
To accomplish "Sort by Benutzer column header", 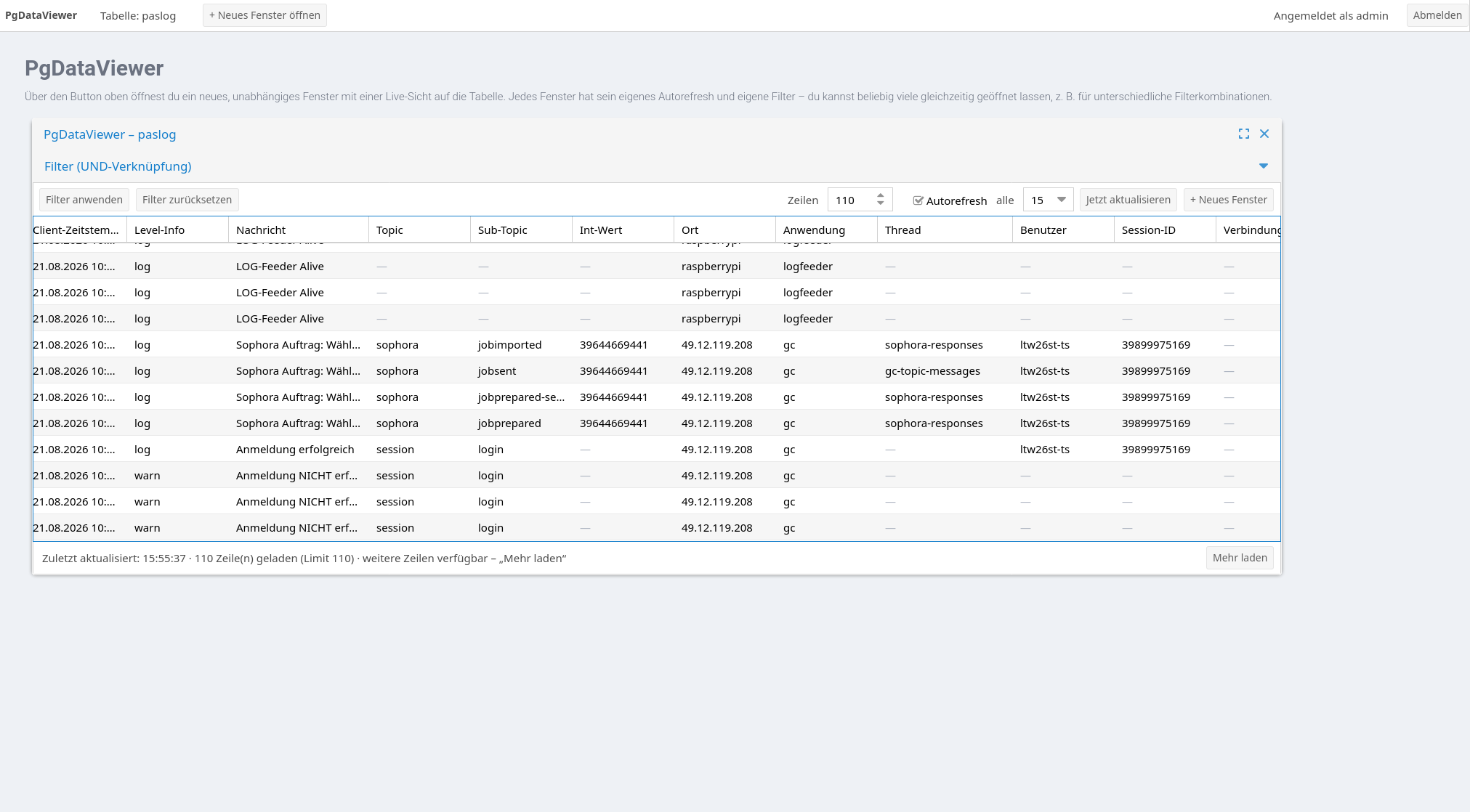I will click(1063, 230).
